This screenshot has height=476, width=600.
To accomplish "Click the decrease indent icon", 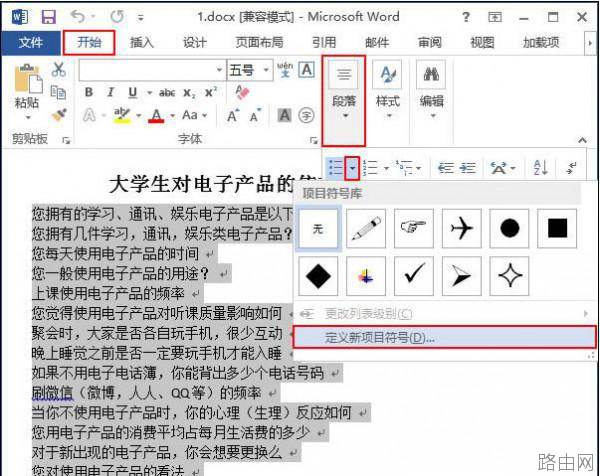I will pos(446,168).
